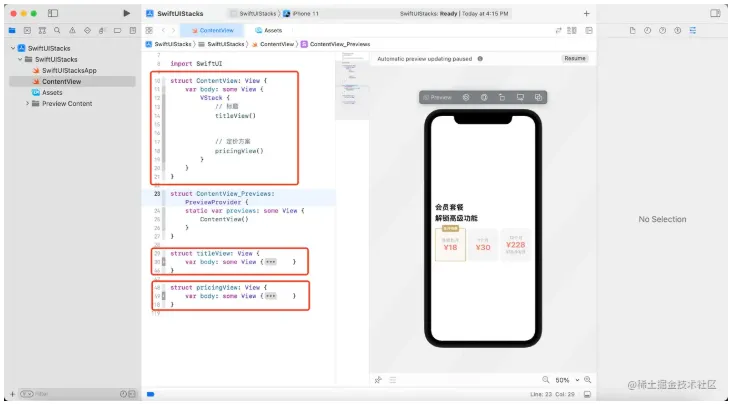Choose the SwiftUIStacks scheme in toolbar
The width and height of the screenshot is (730, 404).
(253, 13)
